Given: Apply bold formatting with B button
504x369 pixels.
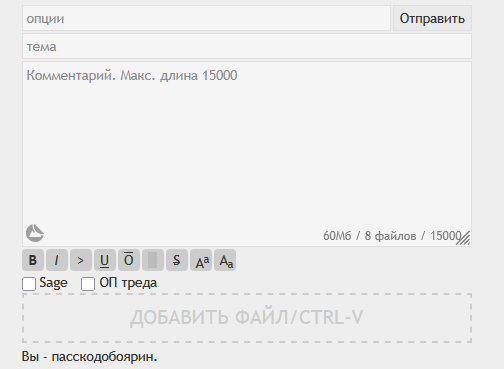Looking at the screenshot, I should tap(33, 260).
